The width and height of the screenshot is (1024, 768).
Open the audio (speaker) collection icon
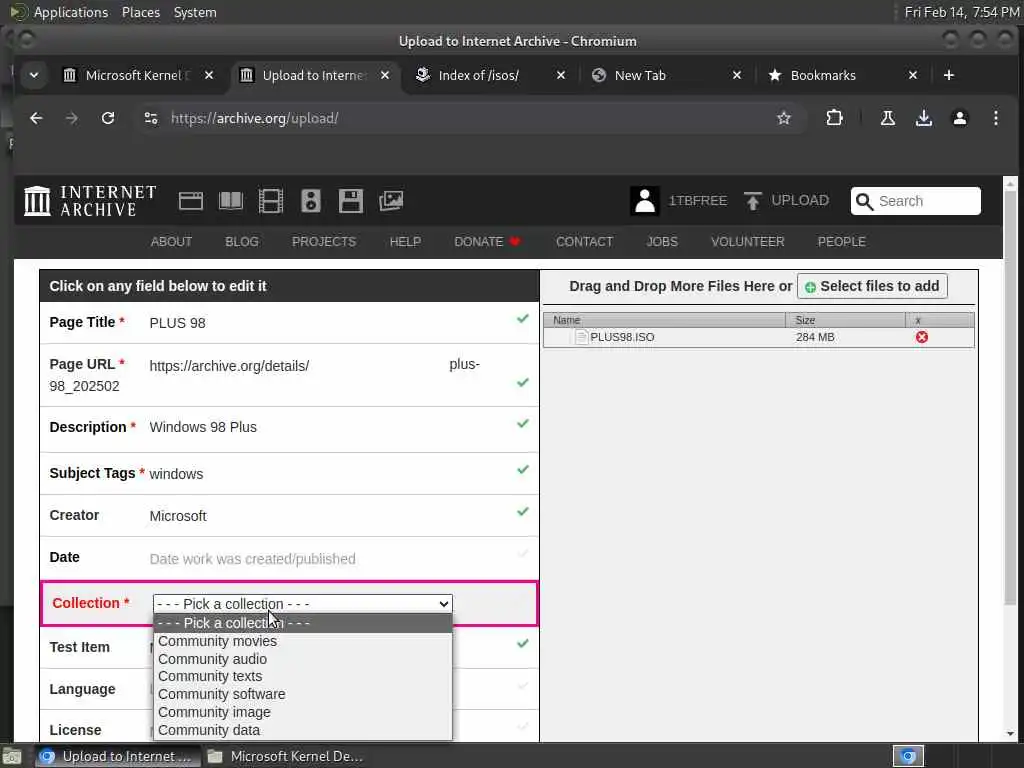[x=311, y=201]
